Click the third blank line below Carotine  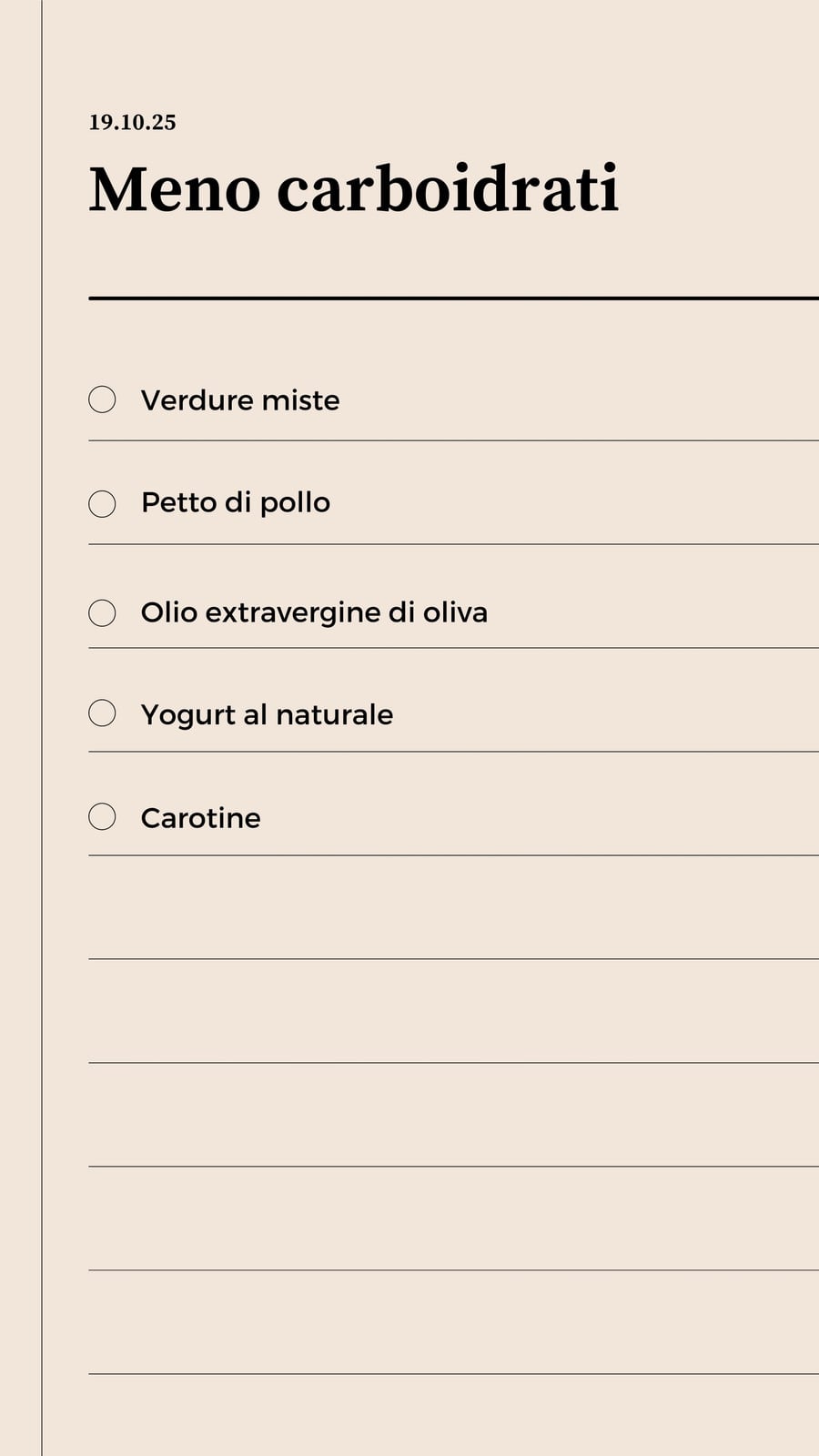tap(453, 1115)
